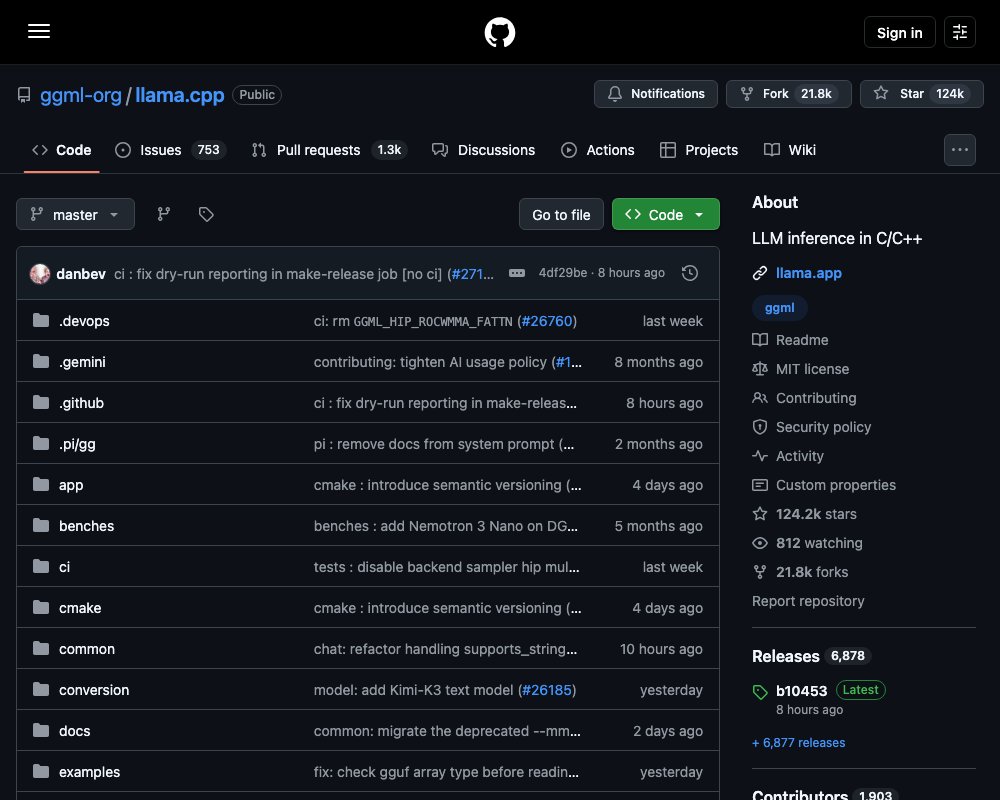This screenshot has height=800, width=1000.
Task: Click the GitHub logo
Action: [x=500, y=32]
